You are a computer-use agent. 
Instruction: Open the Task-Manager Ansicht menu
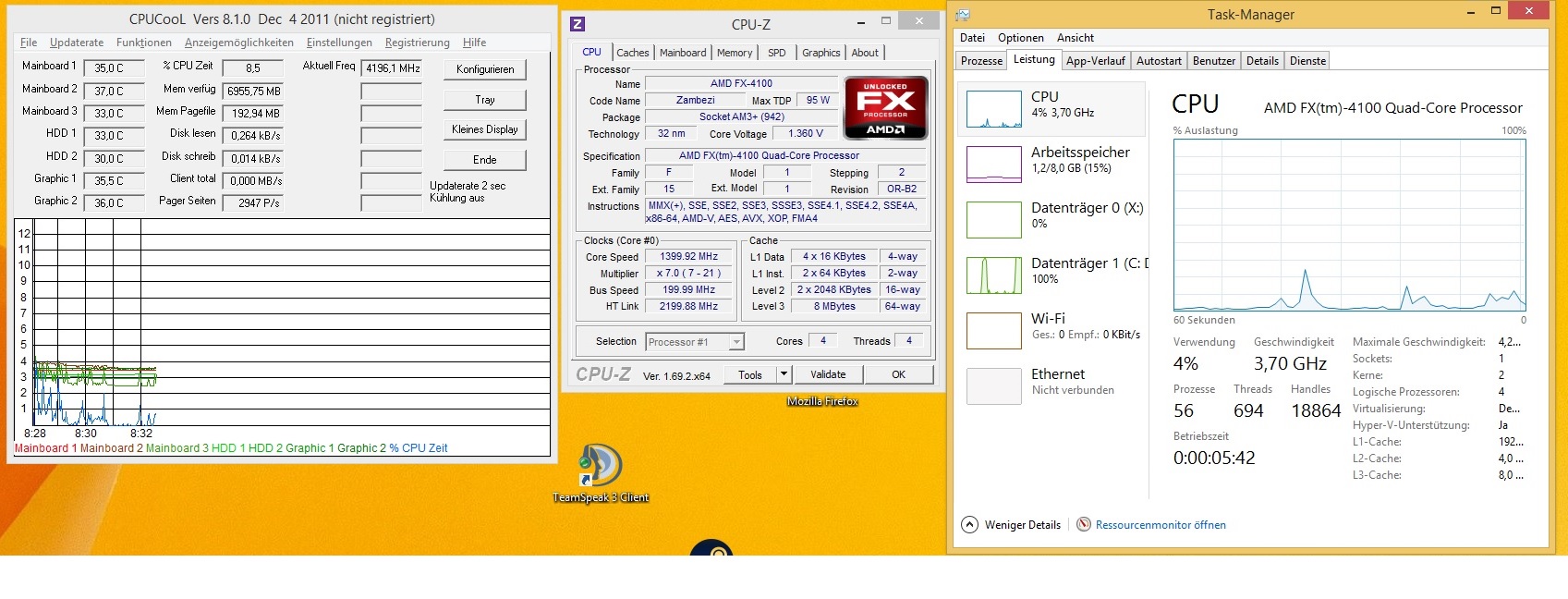pos(1076,38)
